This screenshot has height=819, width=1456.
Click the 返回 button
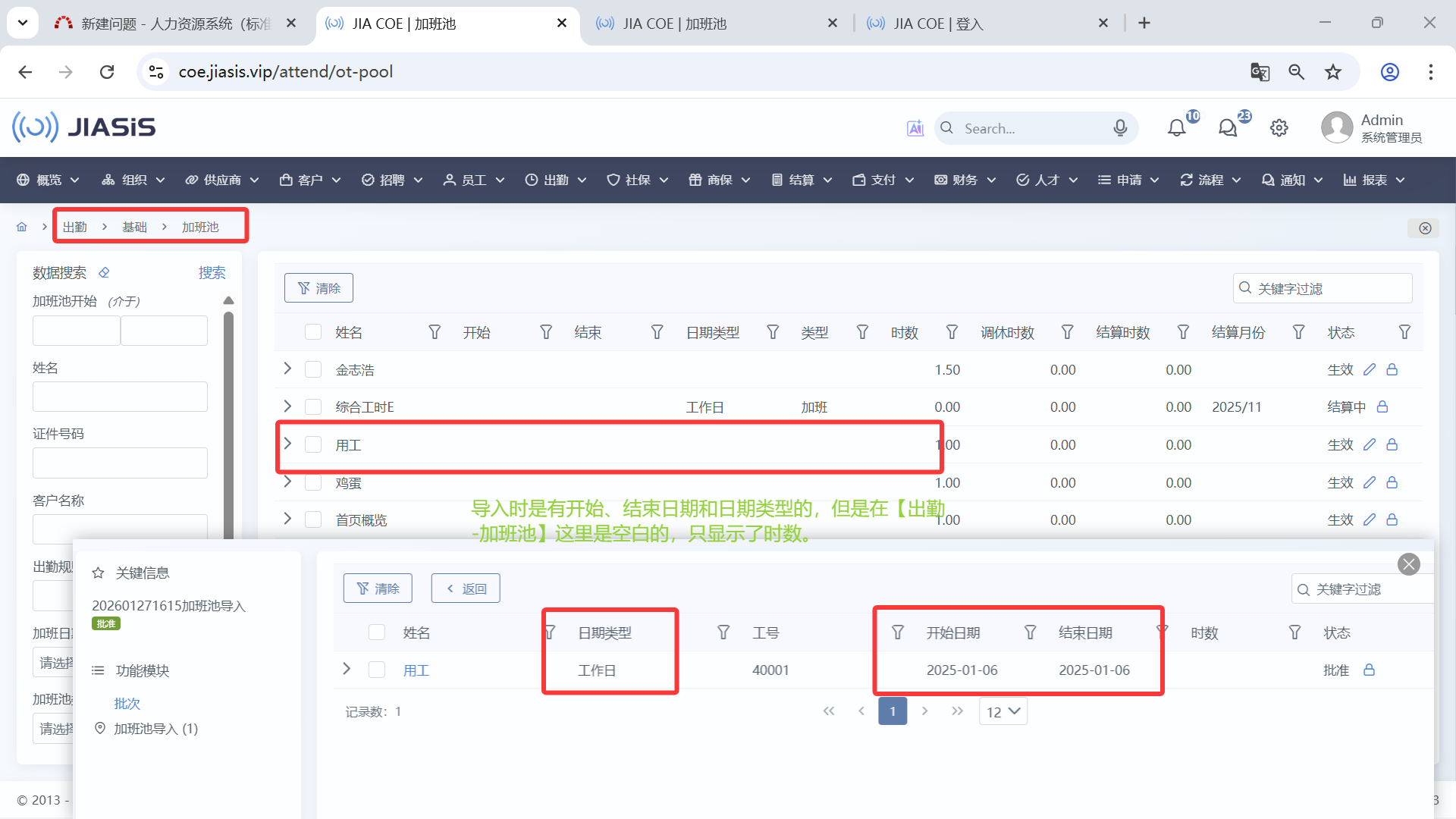tap(466, 588)
